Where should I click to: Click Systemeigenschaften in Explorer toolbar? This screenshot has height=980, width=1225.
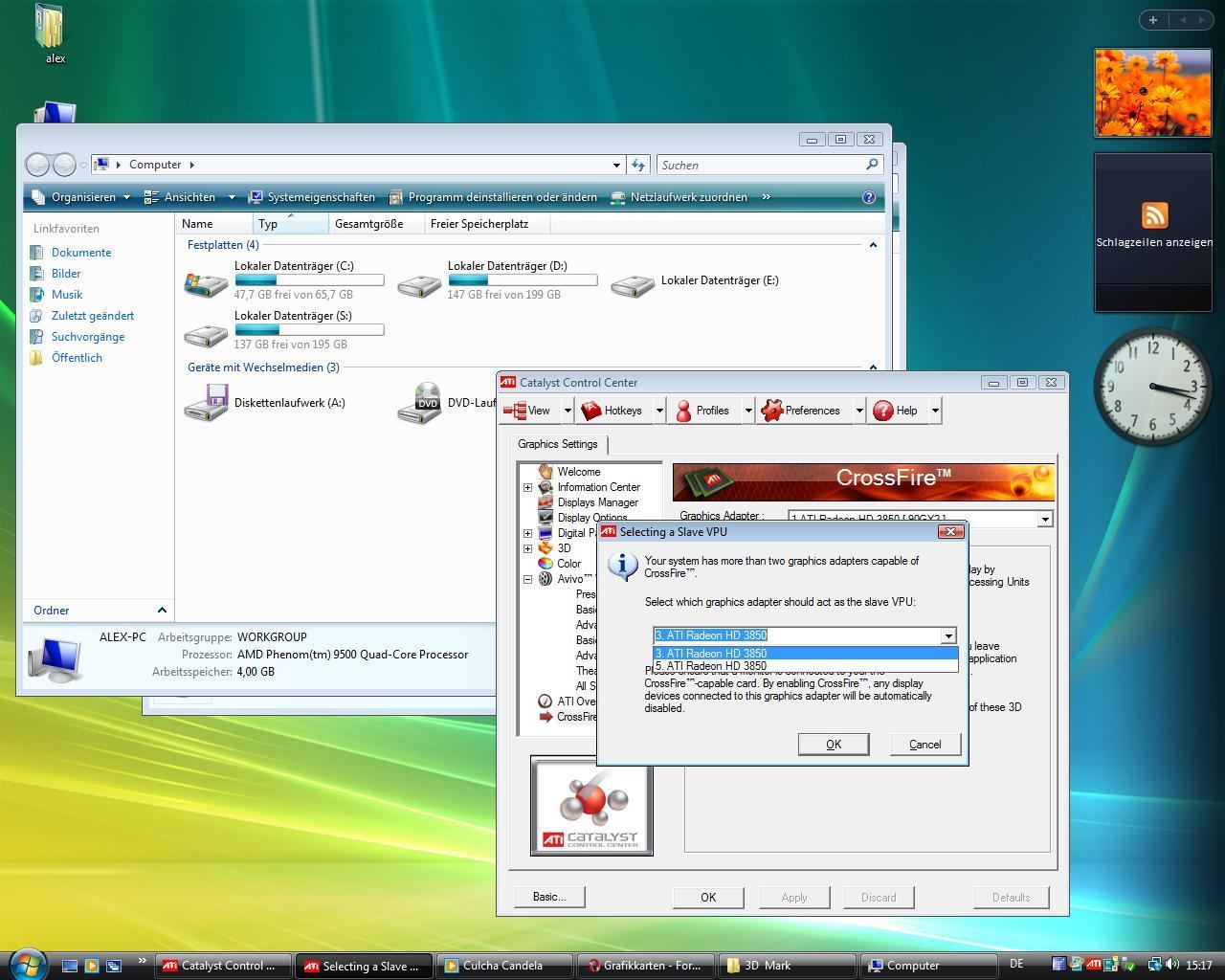coord(312,197)
